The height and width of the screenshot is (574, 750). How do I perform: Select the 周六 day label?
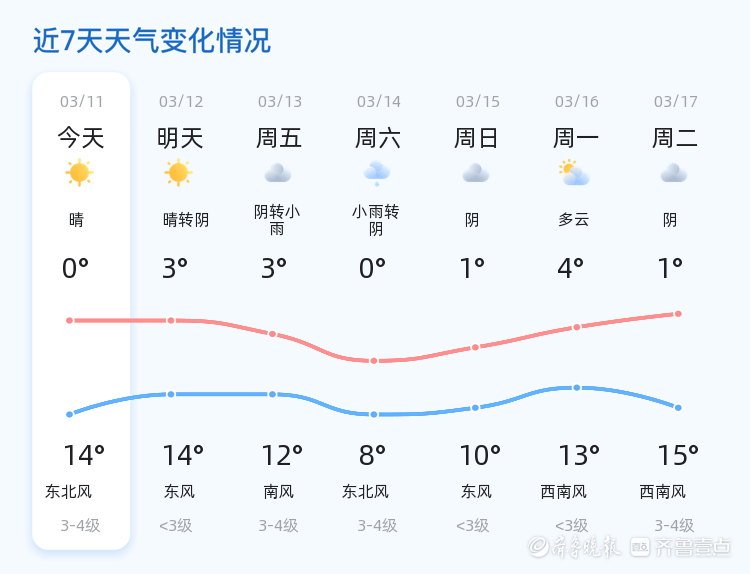coord(378,138)
